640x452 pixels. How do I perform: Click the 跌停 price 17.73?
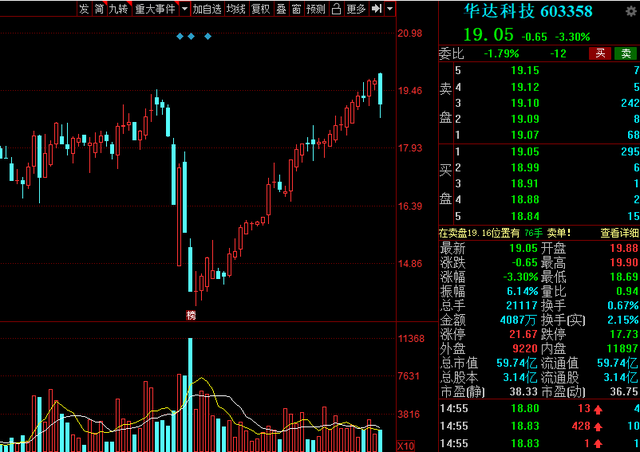point(624,334)
